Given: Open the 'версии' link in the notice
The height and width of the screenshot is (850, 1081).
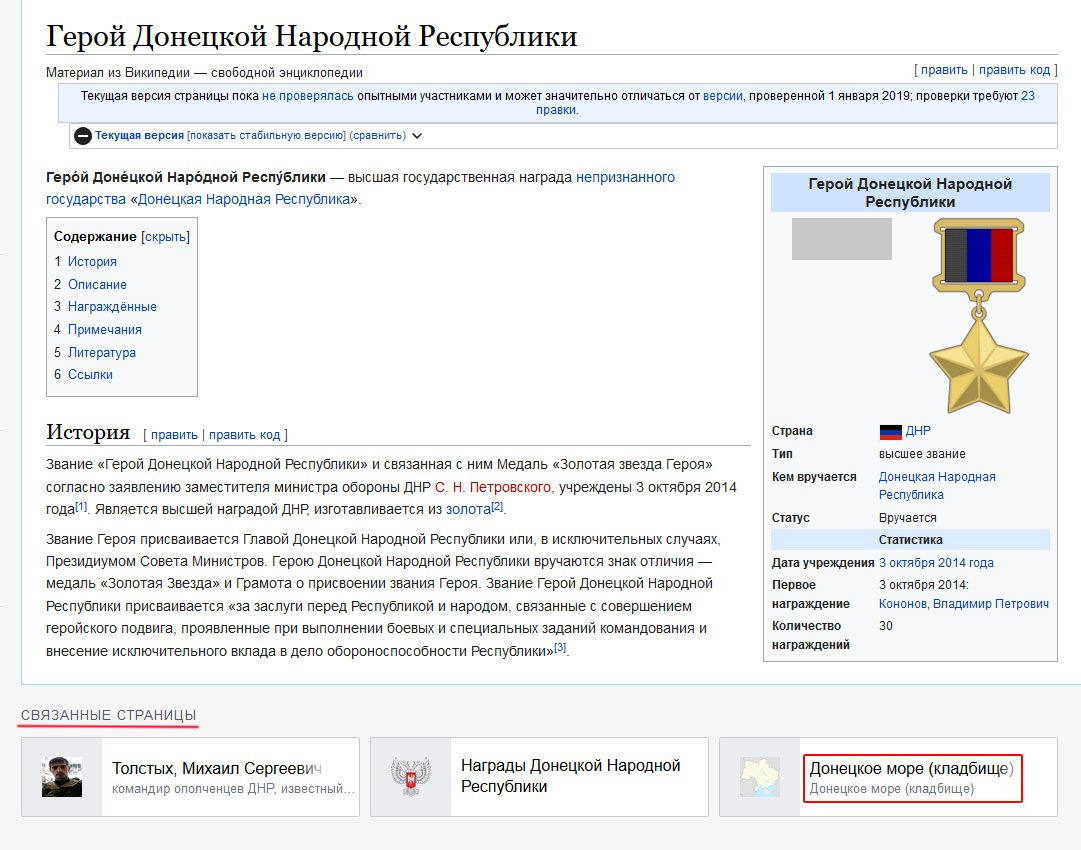Looking at the screenshot, I should [723, 96].
